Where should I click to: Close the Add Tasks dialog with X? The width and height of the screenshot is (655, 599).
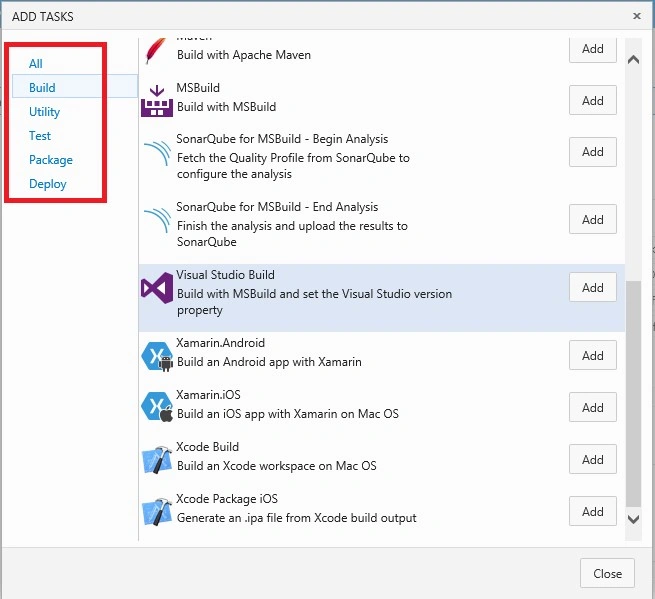(x=637, y=16)
